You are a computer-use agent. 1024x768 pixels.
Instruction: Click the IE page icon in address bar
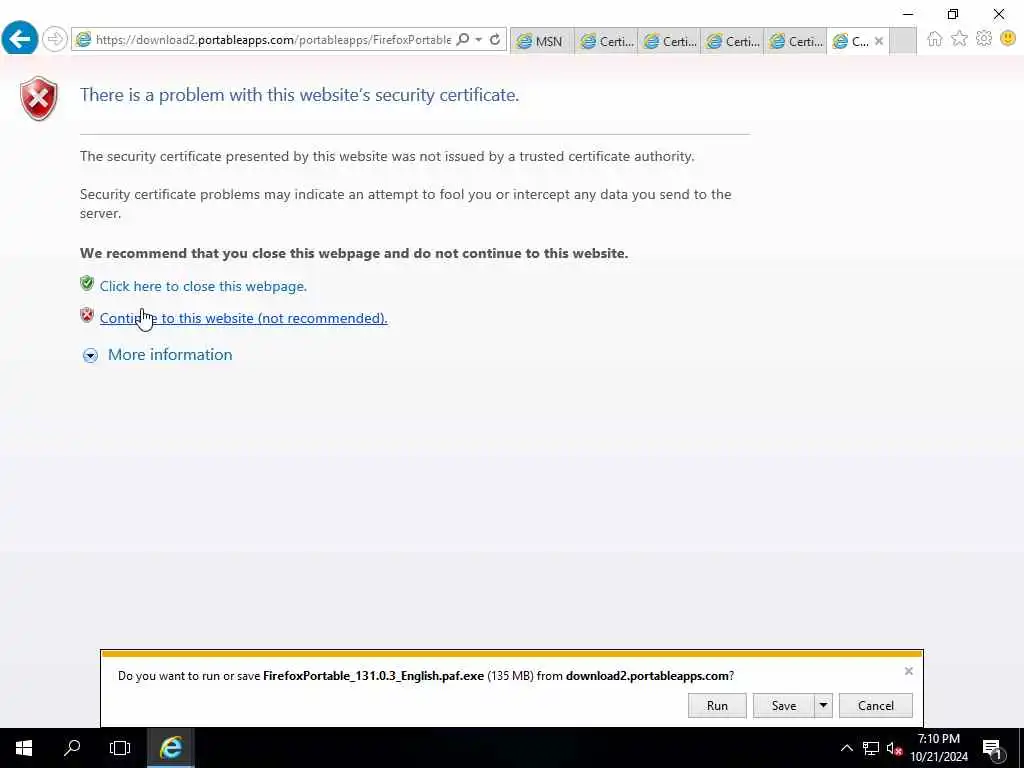pyautogui.click(x=84, y=40)
